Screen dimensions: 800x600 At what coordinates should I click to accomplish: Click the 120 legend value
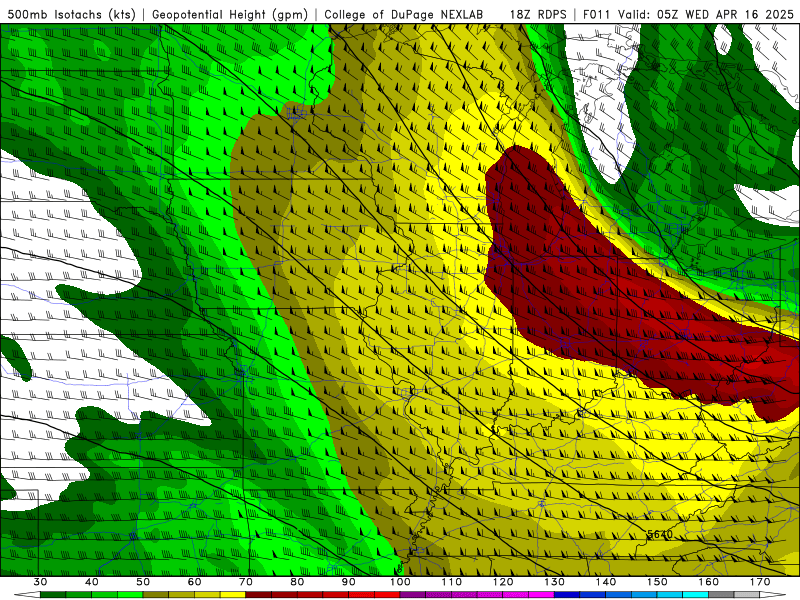[503, 582]
